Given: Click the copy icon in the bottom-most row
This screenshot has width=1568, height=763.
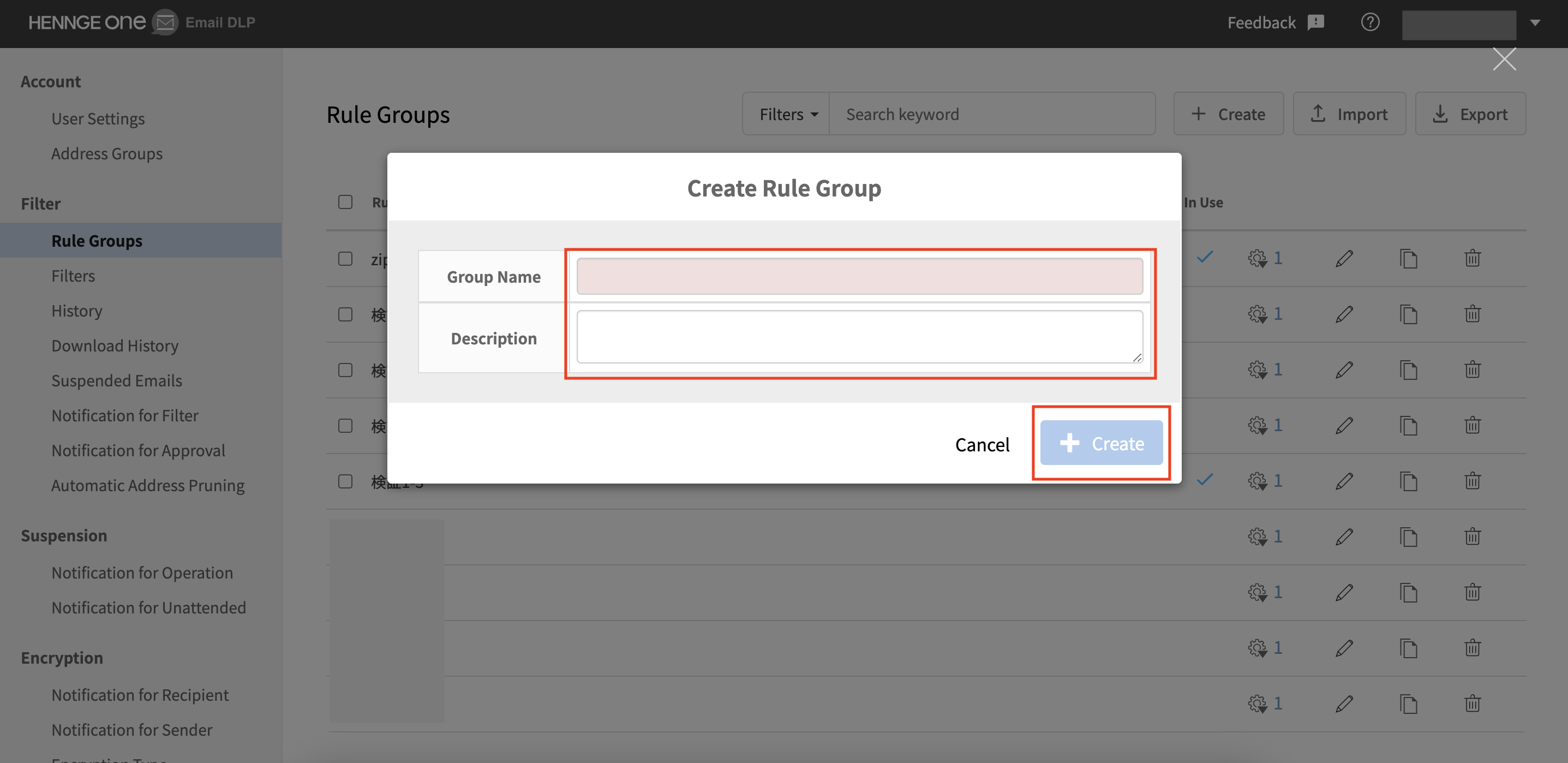Looking at the screenshot, I should tap(1408, 704).
